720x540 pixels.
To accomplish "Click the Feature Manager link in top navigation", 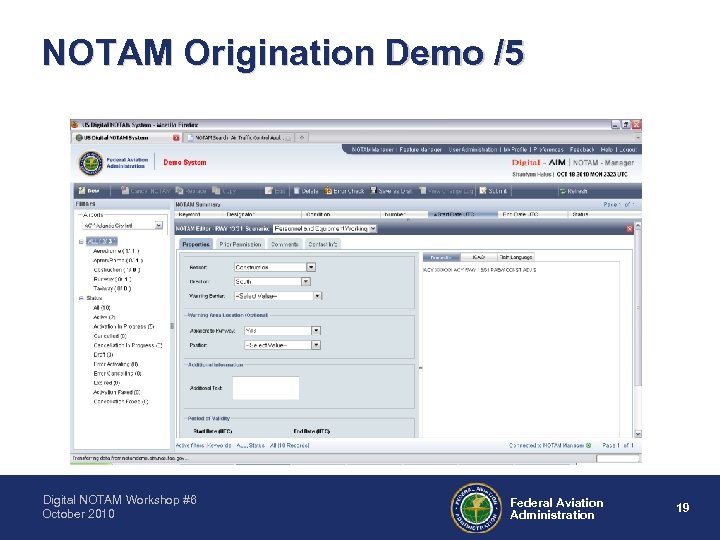I will (x=420, y=150).
